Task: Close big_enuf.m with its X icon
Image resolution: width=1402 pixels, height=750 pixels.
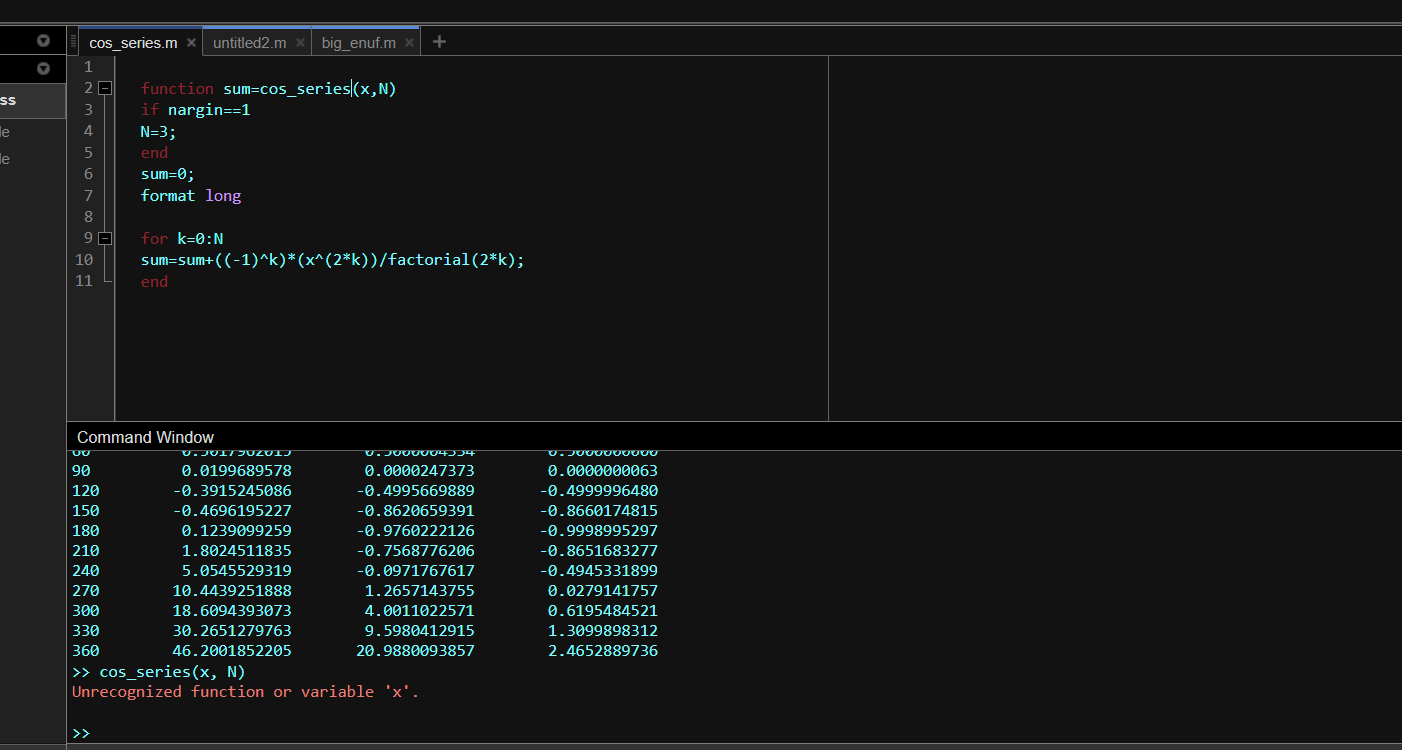Action: [x=409, y=43]
